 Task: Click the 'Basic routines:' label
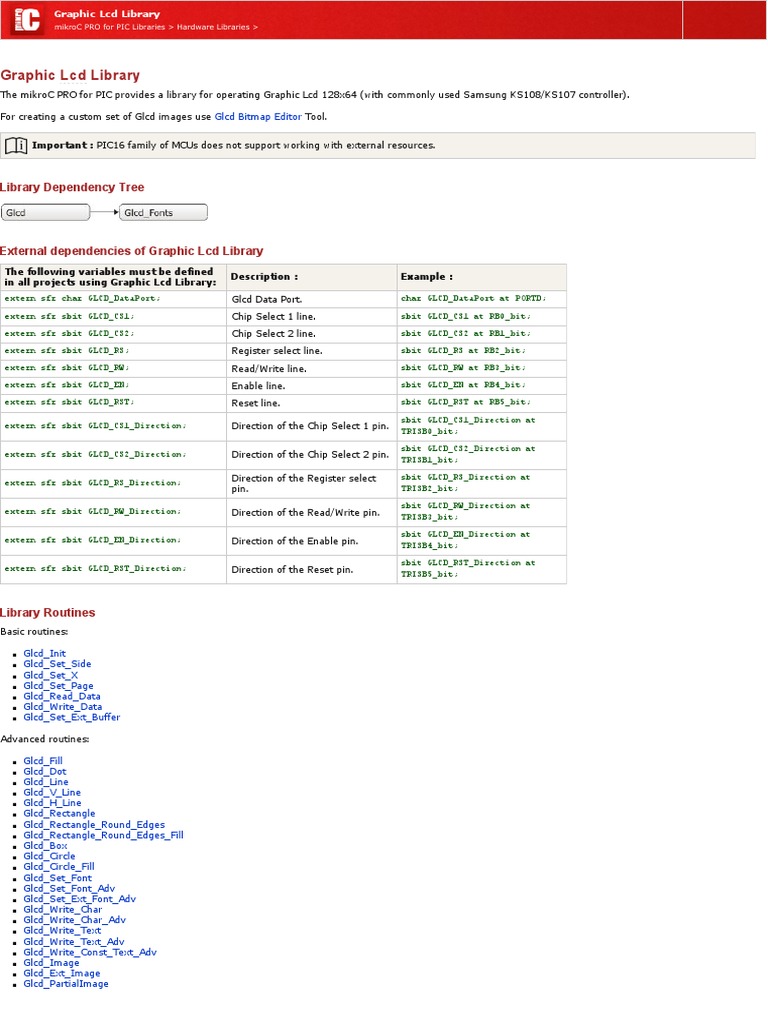(x=34, y=632)
